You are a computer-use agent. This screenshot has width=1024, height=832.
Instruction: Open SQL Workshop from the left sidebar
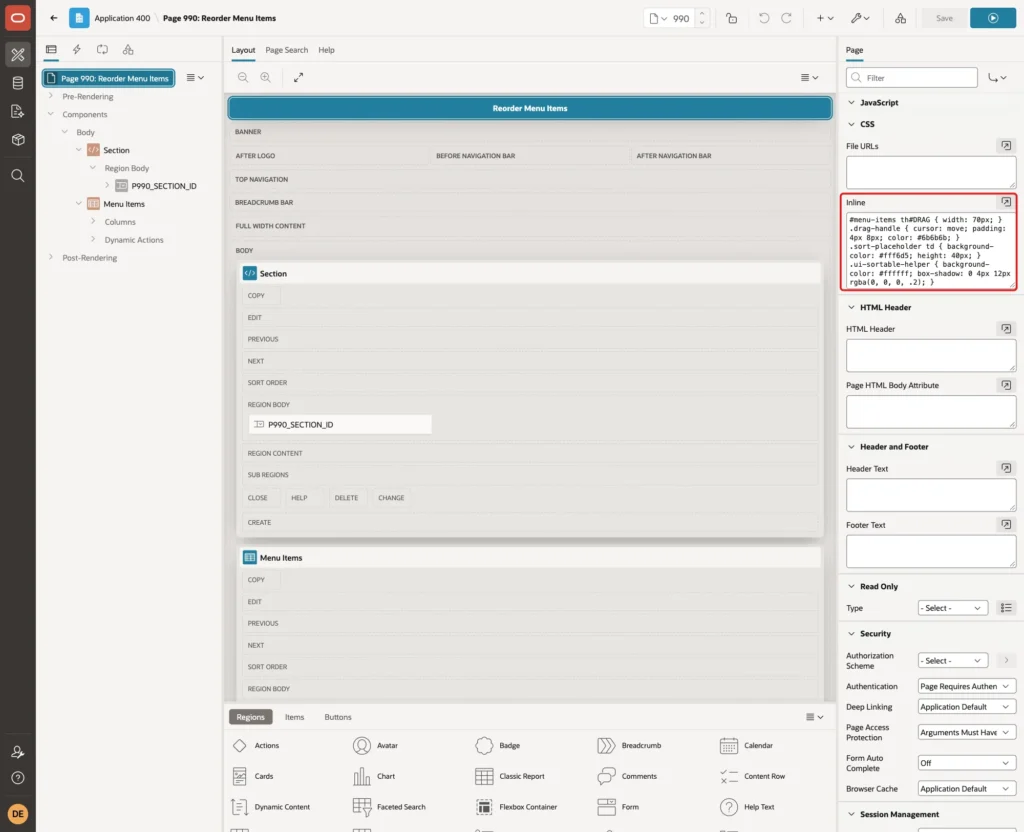pos(18,83)
